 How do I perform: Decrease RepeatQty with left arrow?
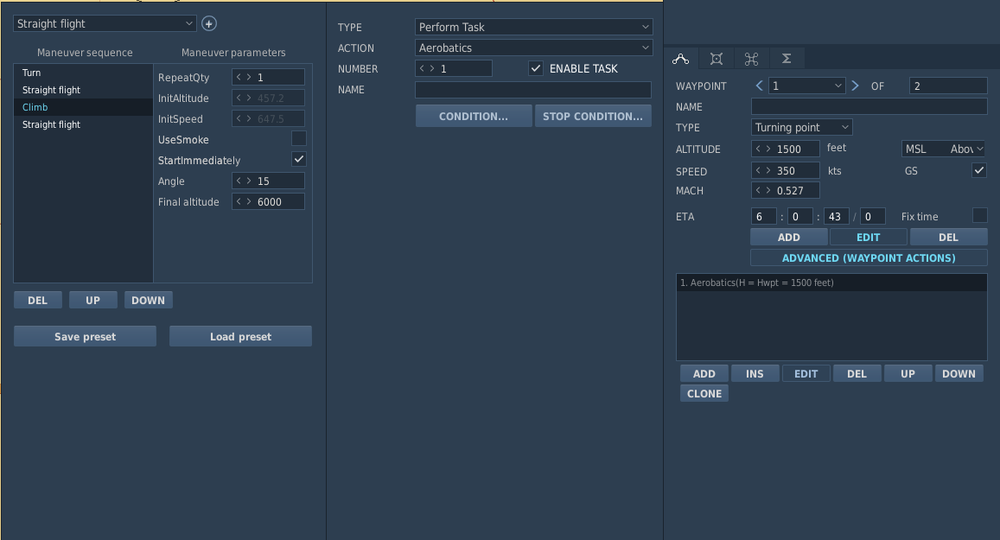[239, 77]
